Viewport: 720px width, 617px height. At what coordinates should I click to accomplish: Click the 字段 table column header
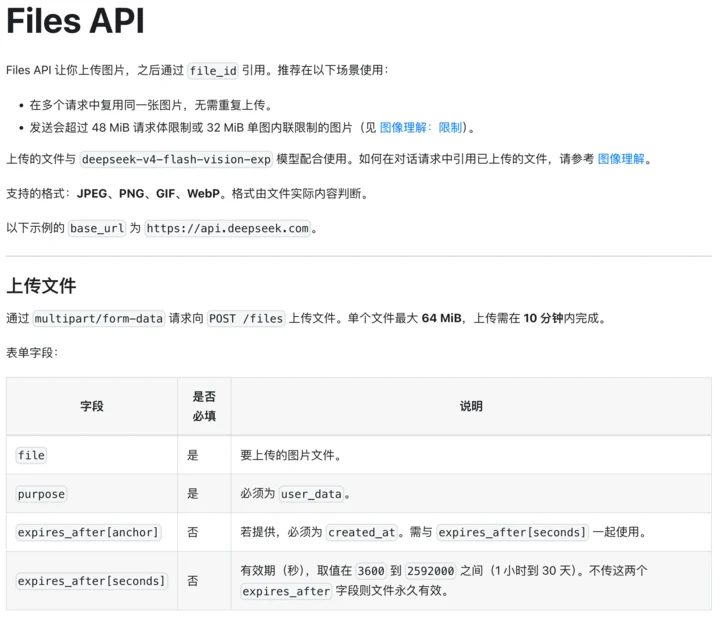coord(92,406)
